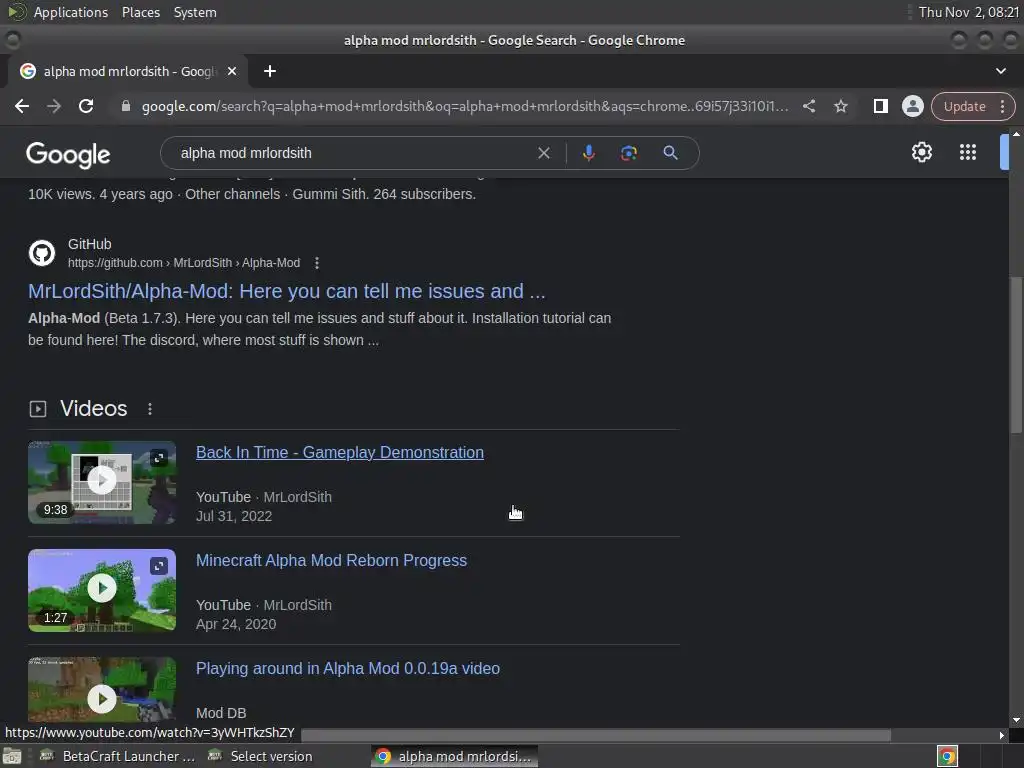Click the 'Gummi Sith. 264 subscribers.' text
The width and height of the screenshot is (1024, 768).
pos(384,194)
